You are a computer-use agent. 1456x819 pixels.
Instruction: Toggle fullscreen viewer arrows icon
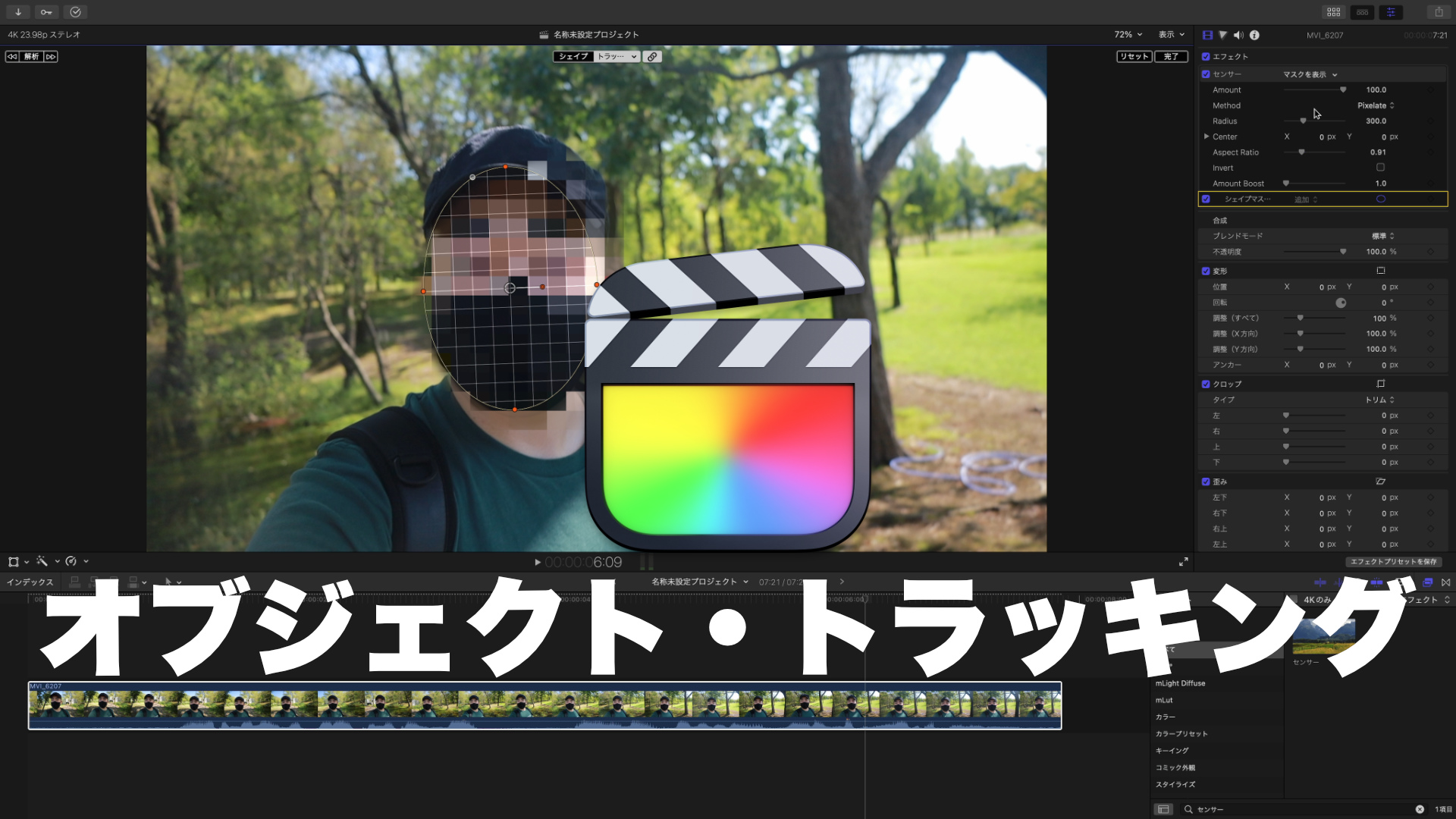tap(1183, 562)
